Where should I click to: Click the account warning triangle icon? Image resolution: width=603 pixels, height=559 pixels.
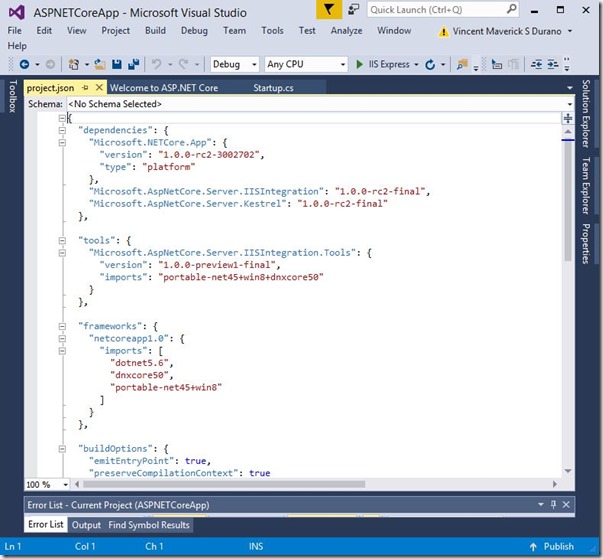pyautogui.click(x=443, y=32)
